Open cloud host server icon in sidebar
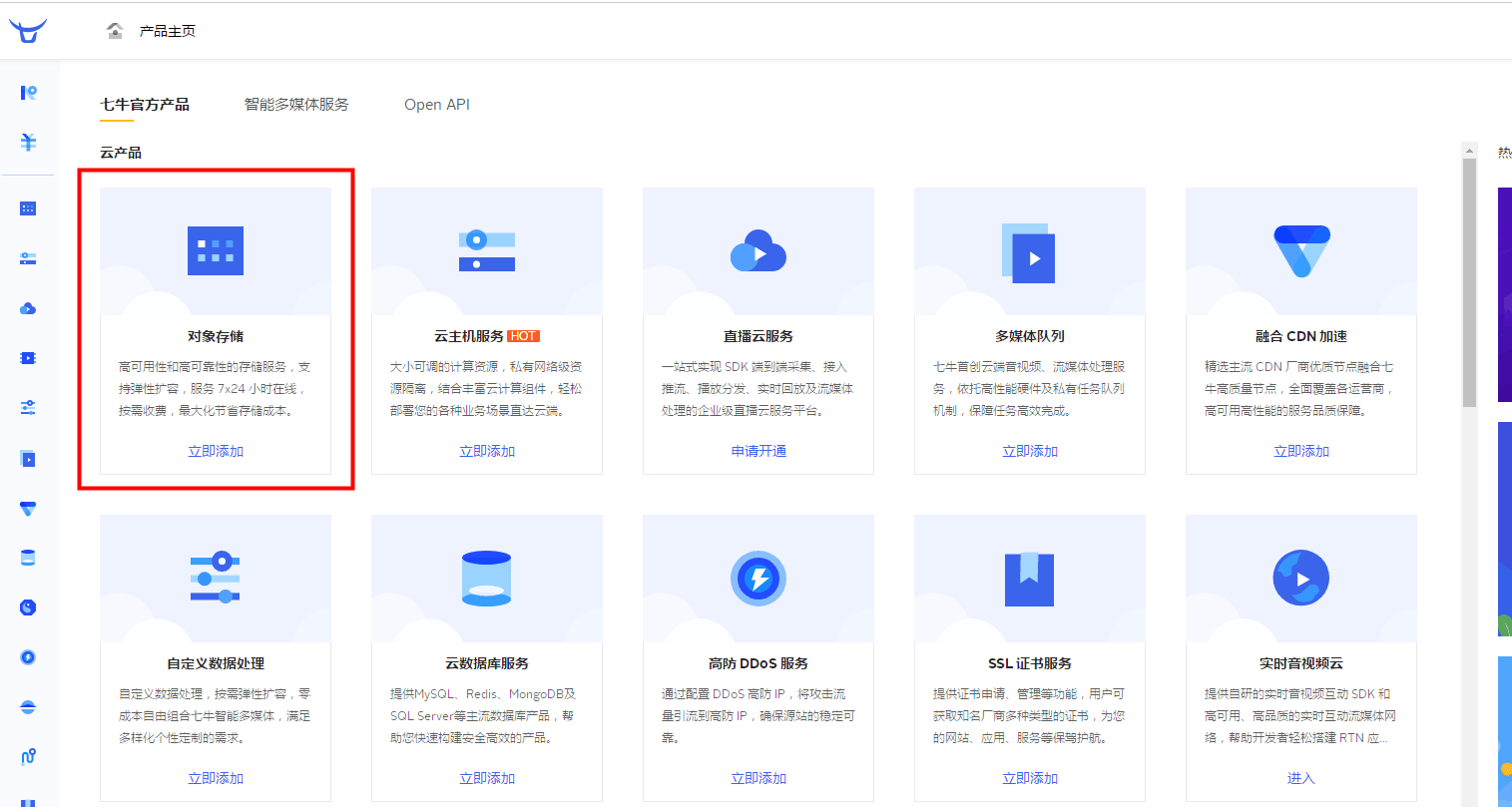Viewport: 1512px width, 807px height. coord(28,258)
